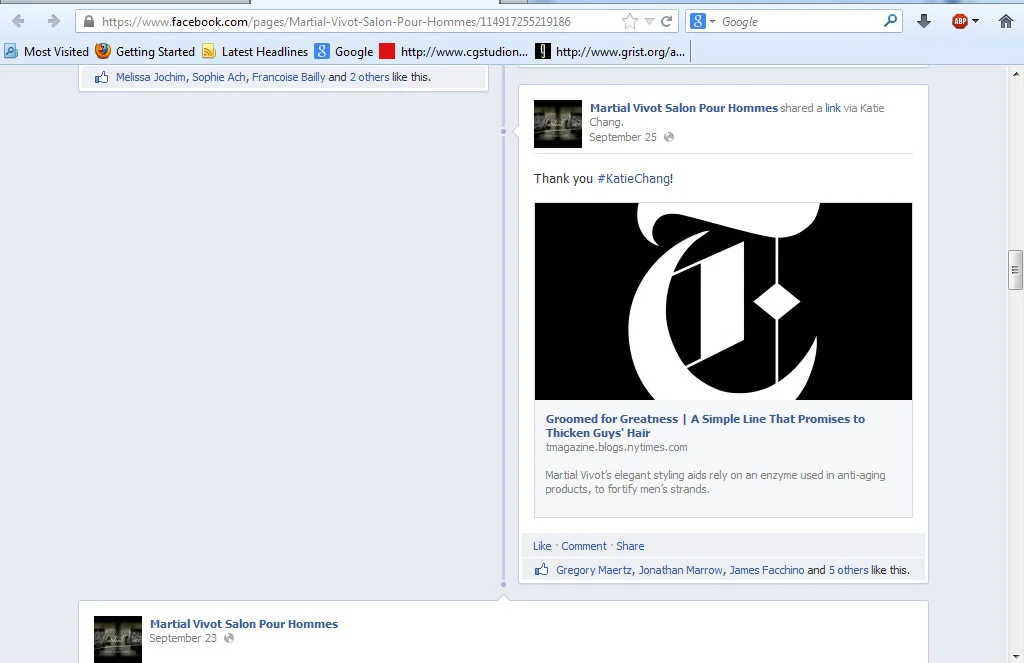The image size is (1024, 663).
Task: Open the #KatieChang hashtag
Action: (633, 178)
